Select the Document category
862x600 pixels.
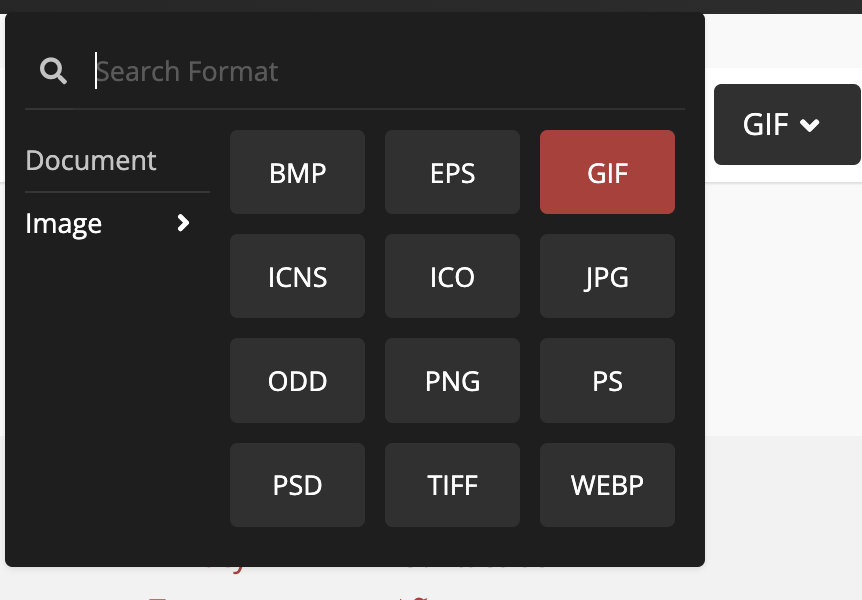click(x=91, y=160)
